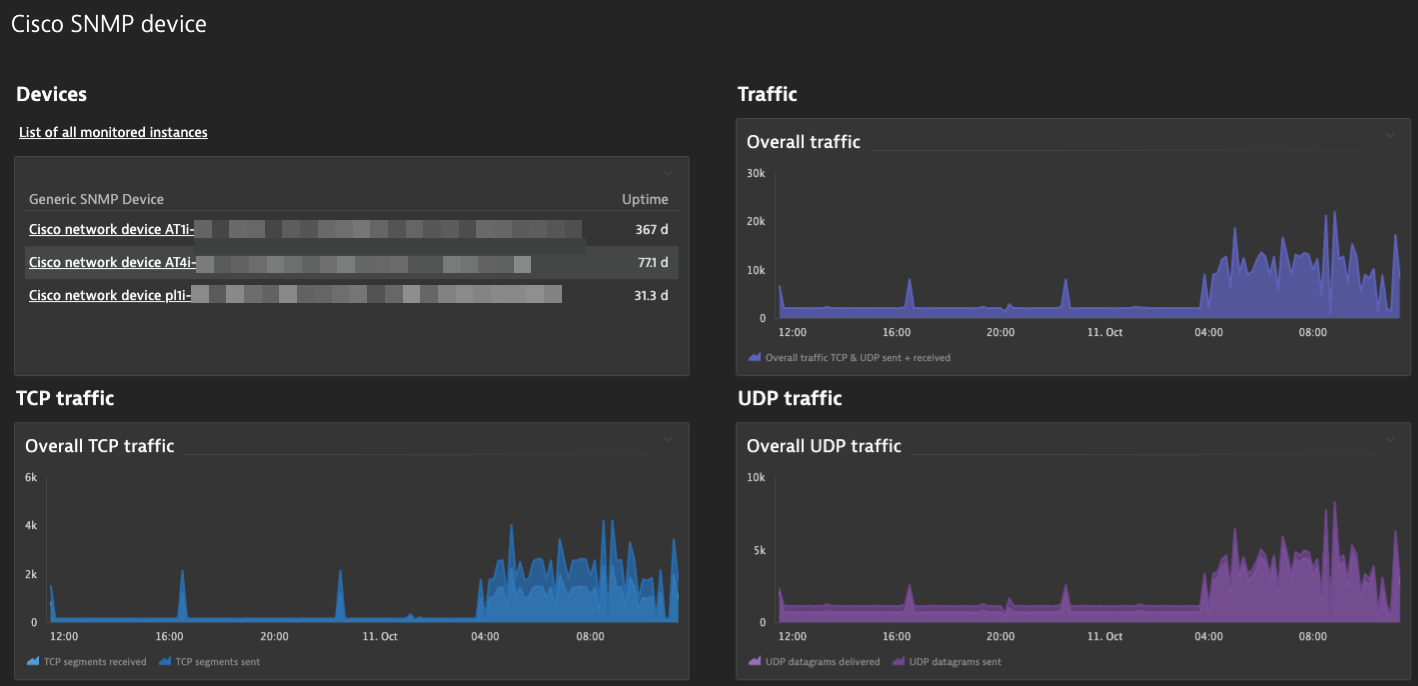Open Cisco network device AT4i- entry
Screen dimensions: 1418x686
tap(112, 262)
